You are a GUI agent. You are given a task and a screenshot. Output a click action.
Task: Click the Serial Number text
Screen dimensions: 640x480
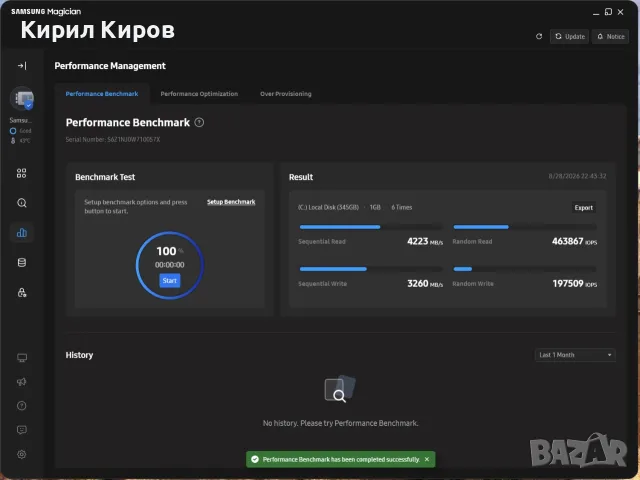(x=113, y=140)
